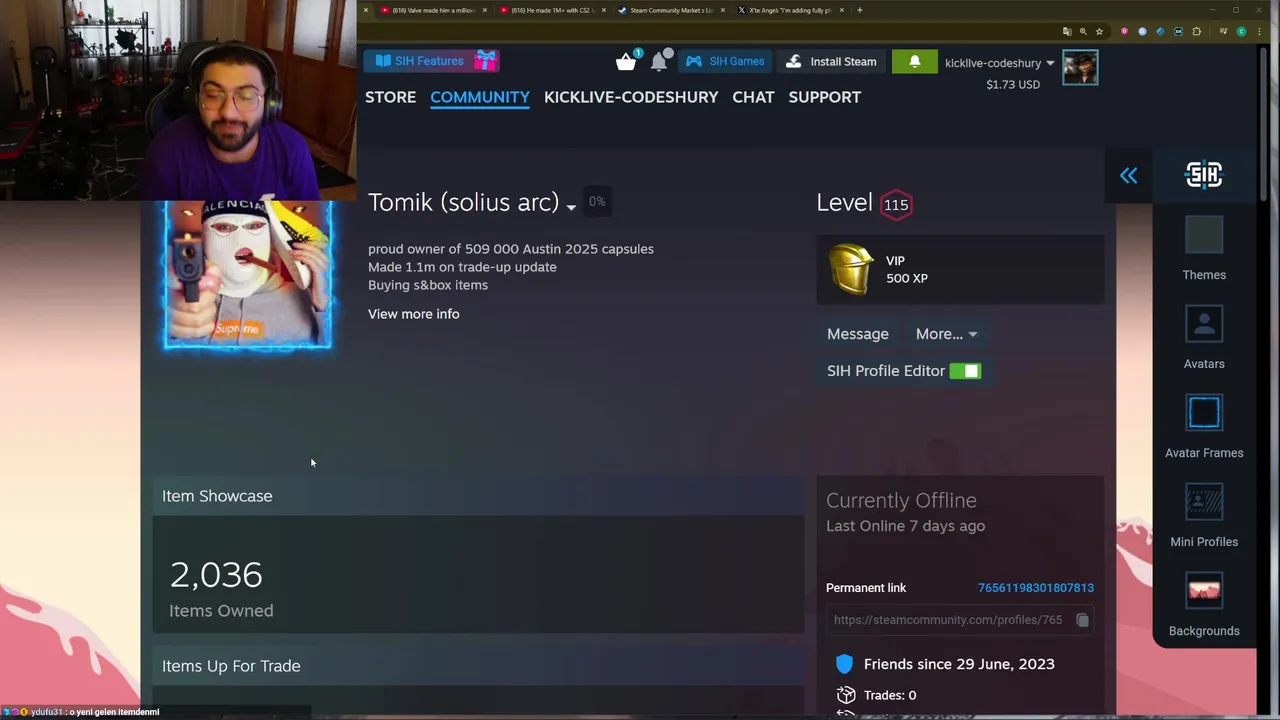Image resolution: width=1280 pixels, height=720 pixels.
Task: Open the SIH Games button
Action: (725, 61)
